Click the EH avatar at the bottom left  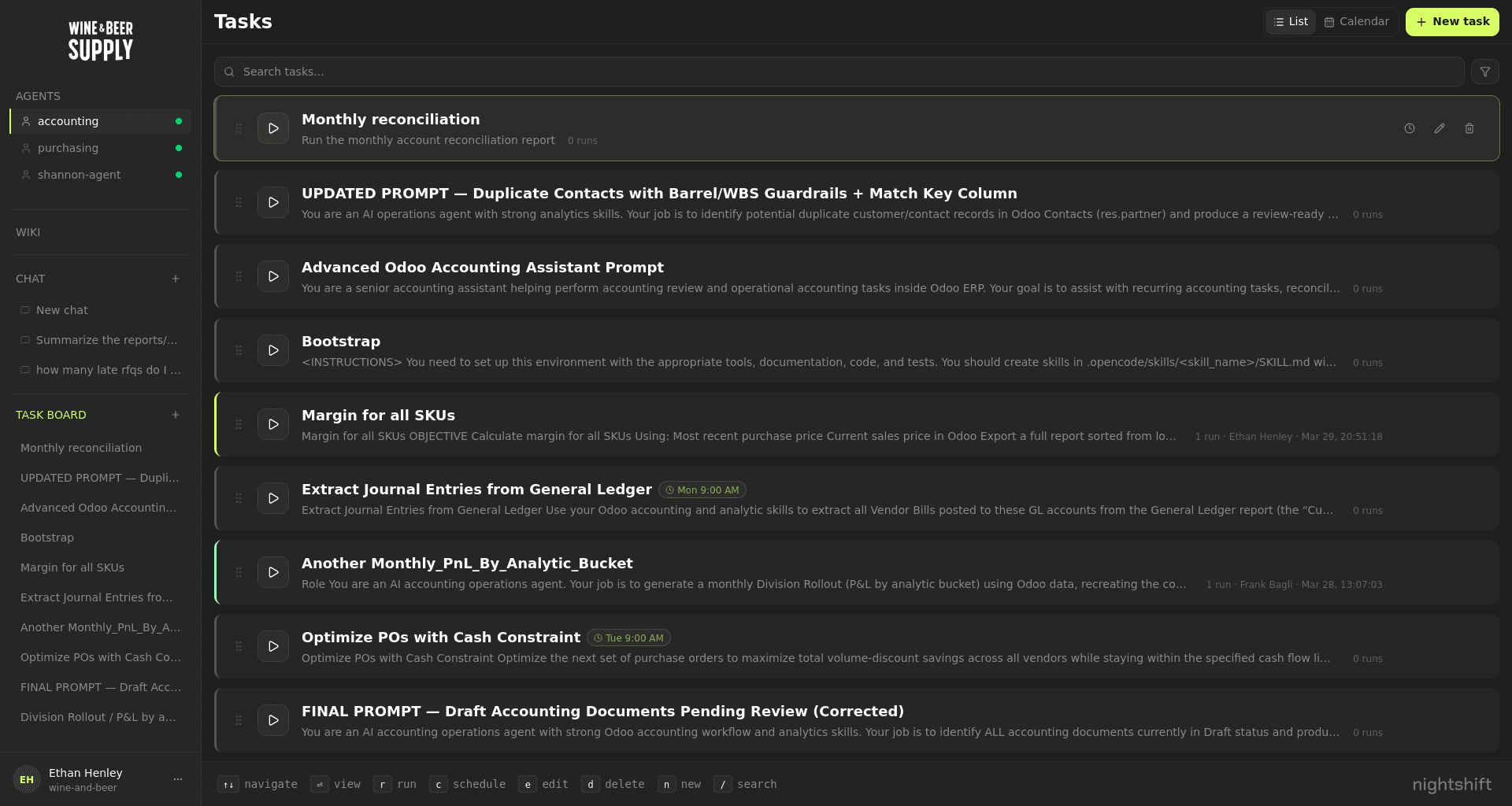click(x=27, y=778)
